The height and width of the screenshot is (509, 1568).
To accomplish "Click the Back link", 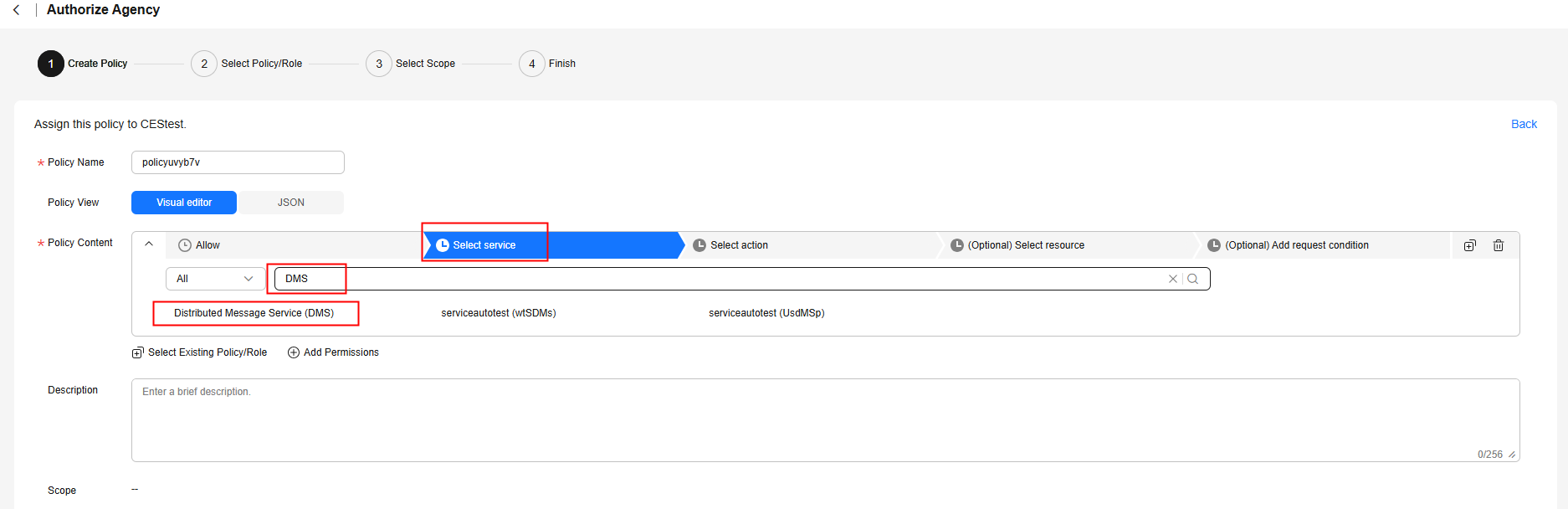I will pos(1524,124).
